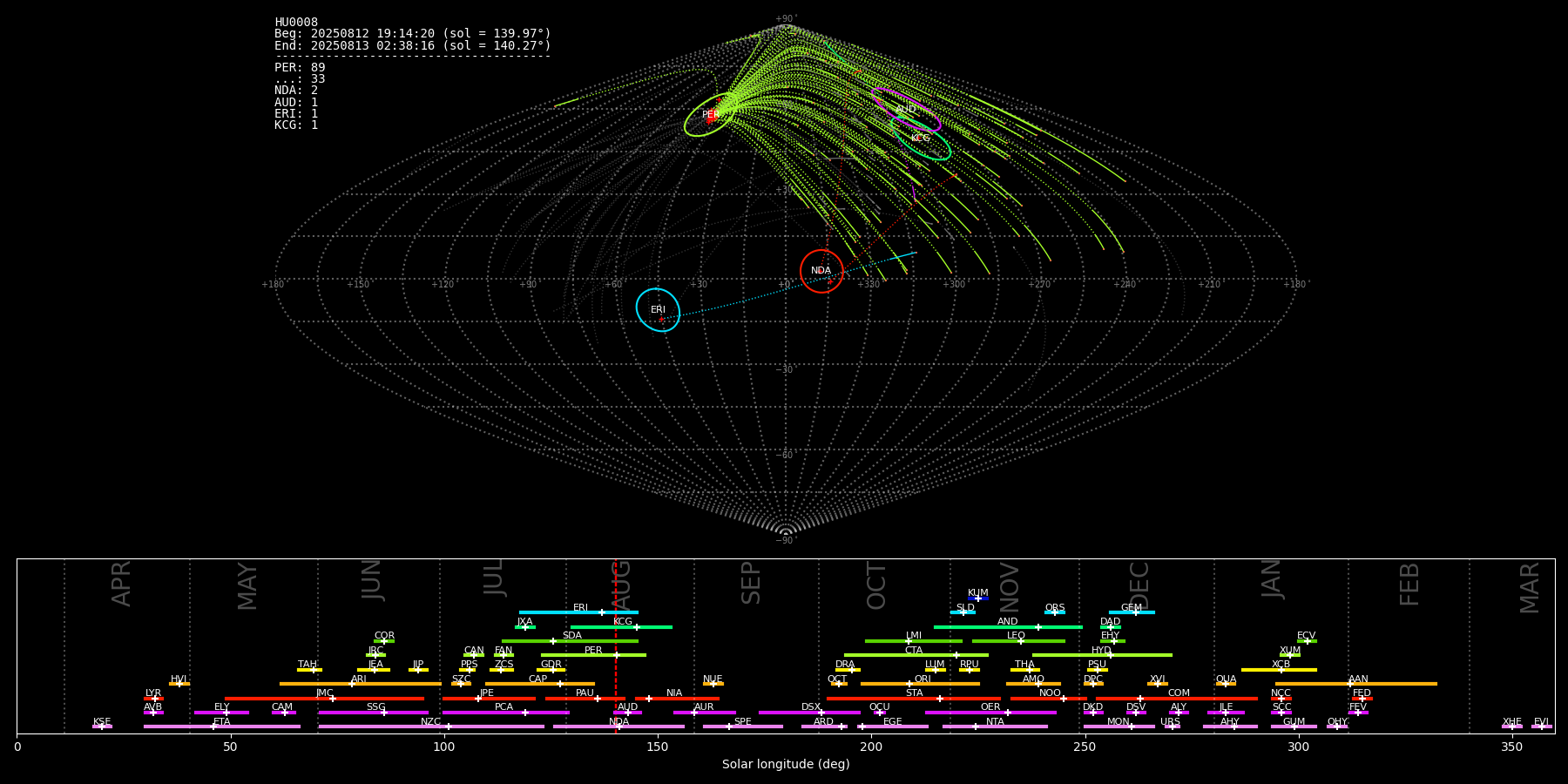Click the LMI shower bar in timeline
The width and height of the screenshot is (1568, 784).
pos(914,641)
